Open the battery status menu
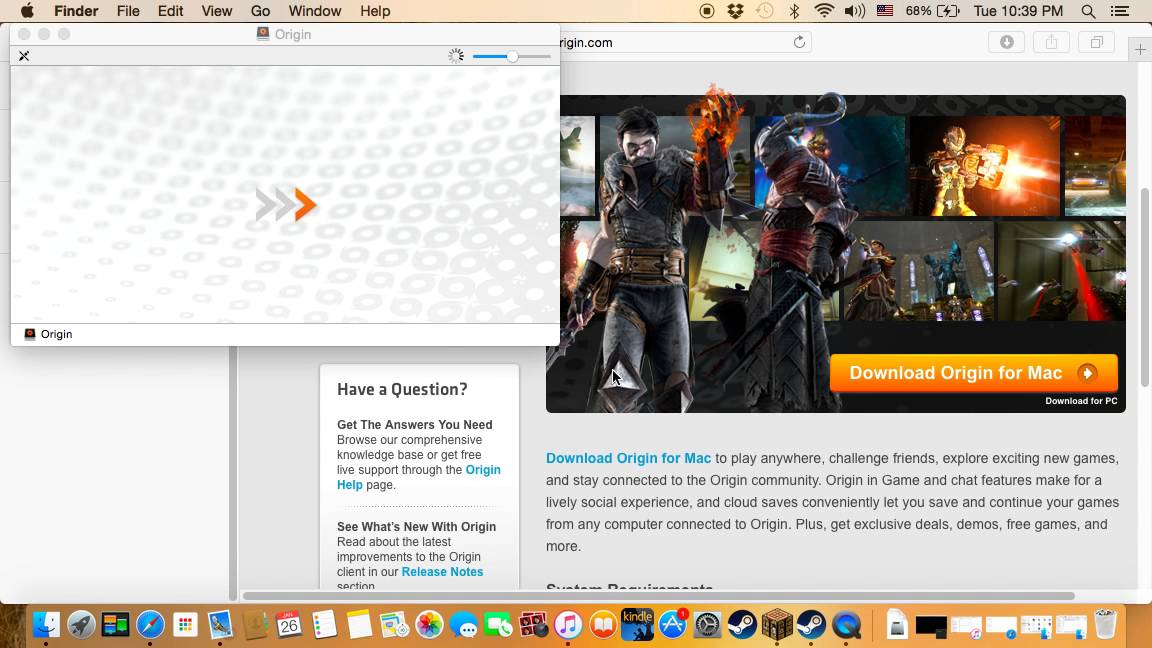 click(x=932, y=11)
